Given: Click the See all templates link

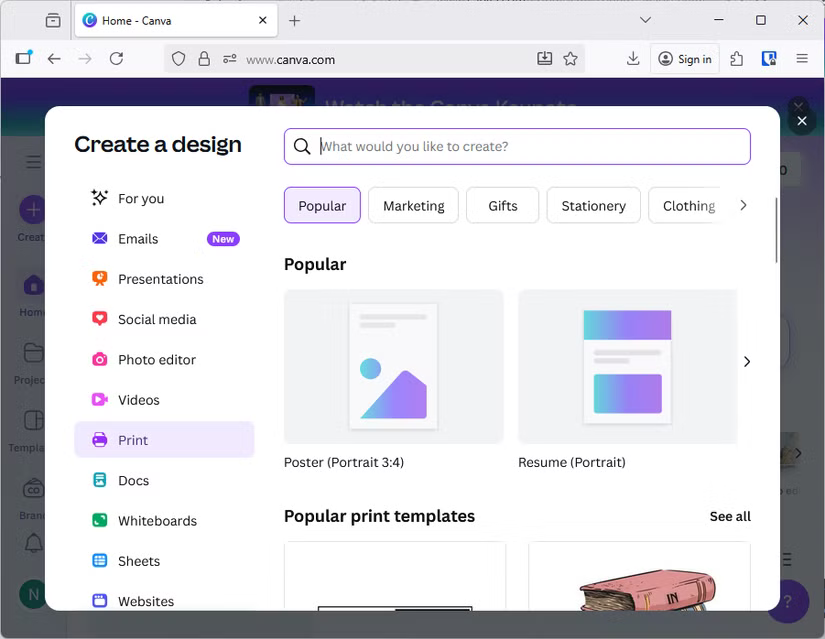Looking at the screenshot, I should (x=729, y=516).
